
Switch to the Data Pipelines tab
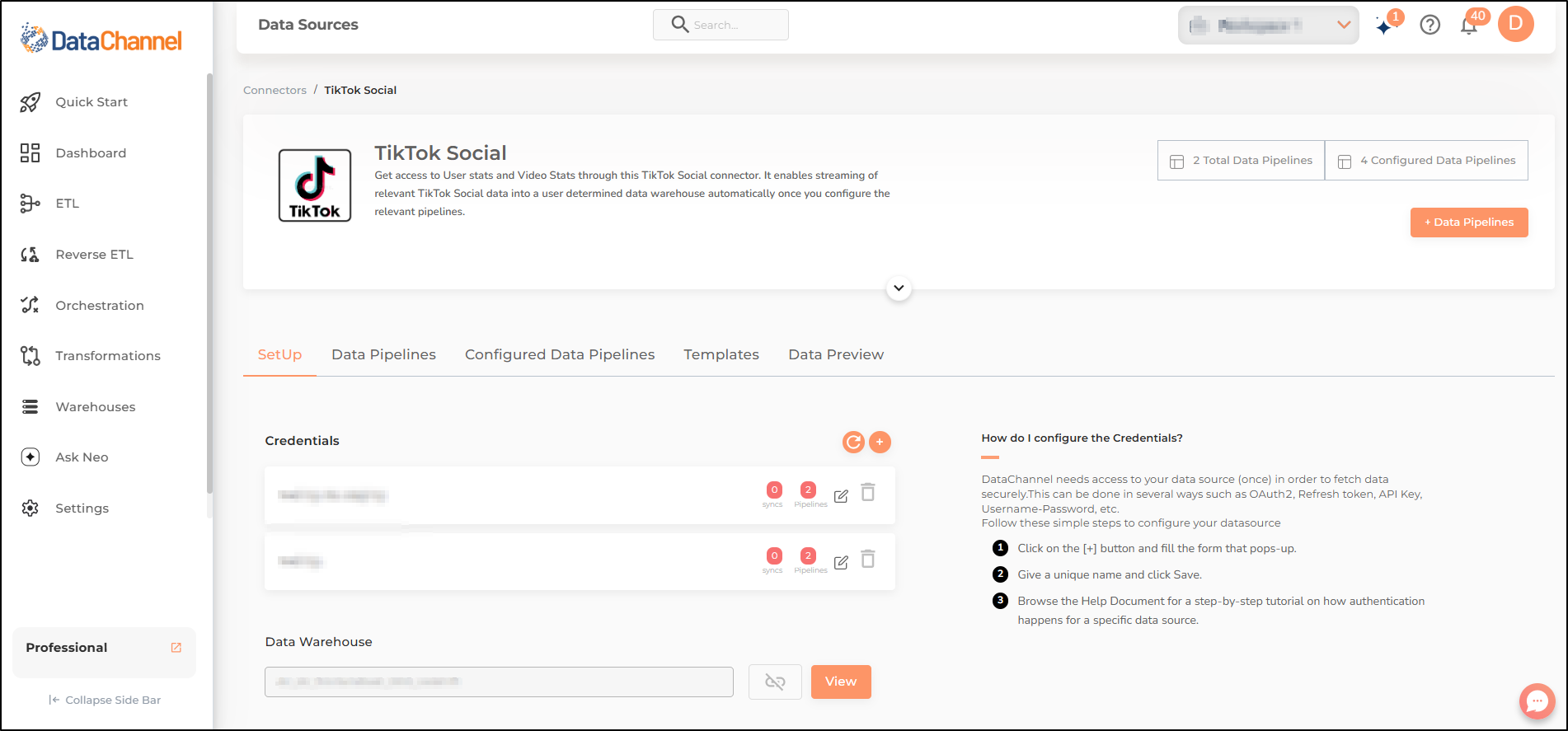pos(383,355)
